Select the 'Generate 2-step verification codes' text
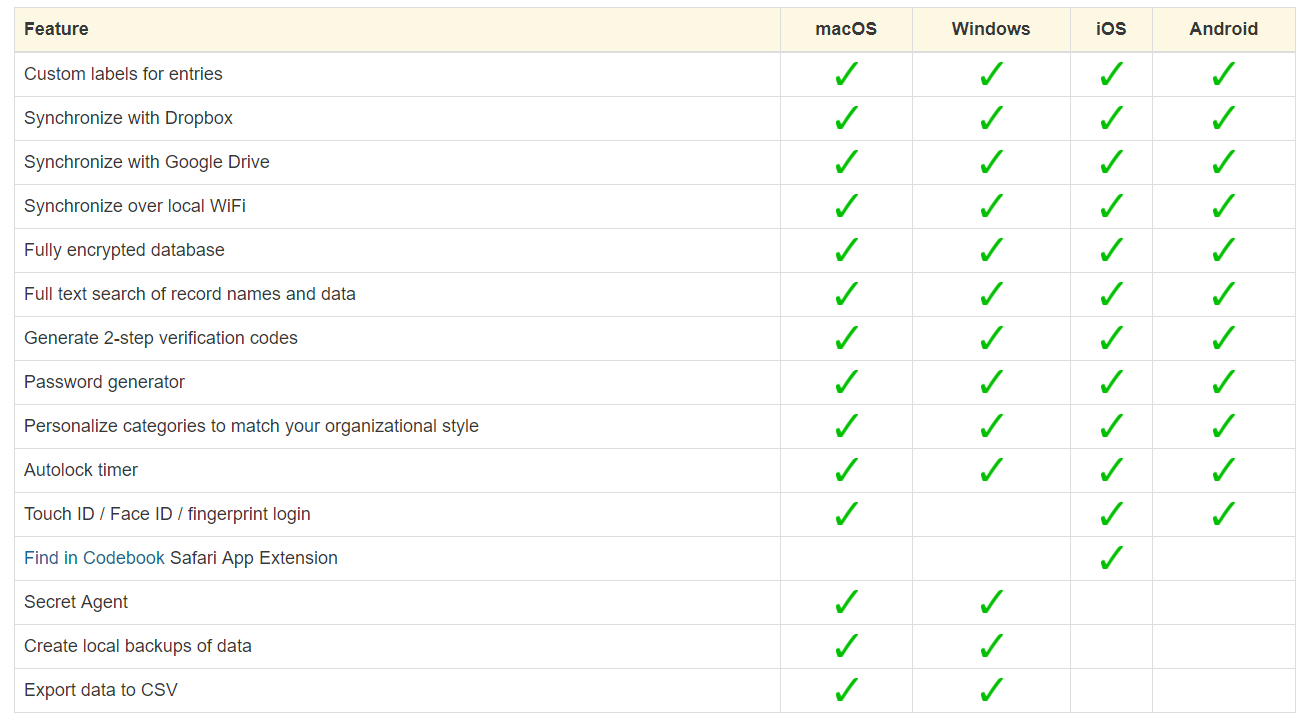Image resolution: width=1307 pixels, height=725 pixels. coord(161,338)
